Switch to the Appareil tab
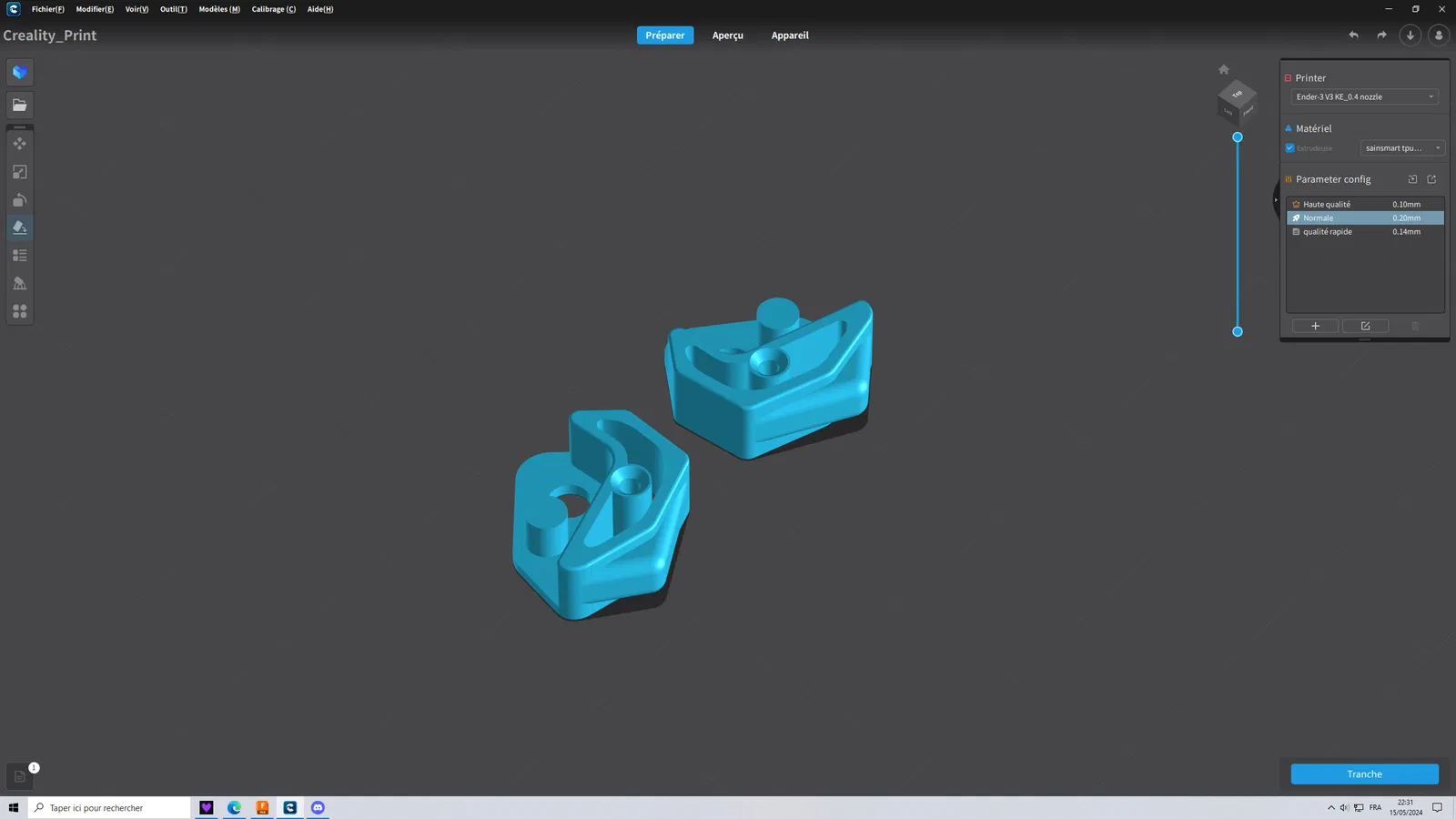This screenshot has width=1456, height=819. point(790,35)
